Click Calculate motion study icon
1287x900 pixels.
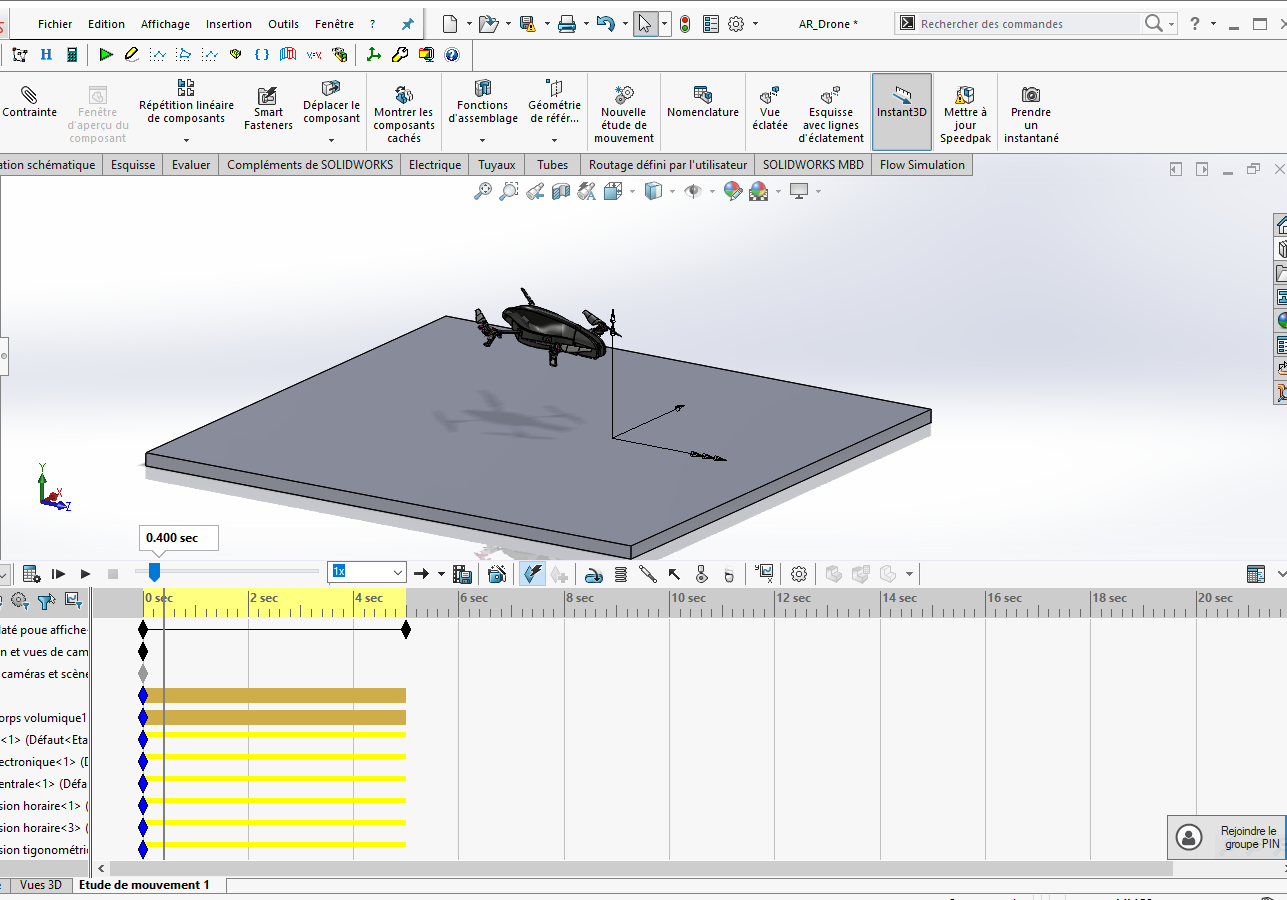[31, 574]
